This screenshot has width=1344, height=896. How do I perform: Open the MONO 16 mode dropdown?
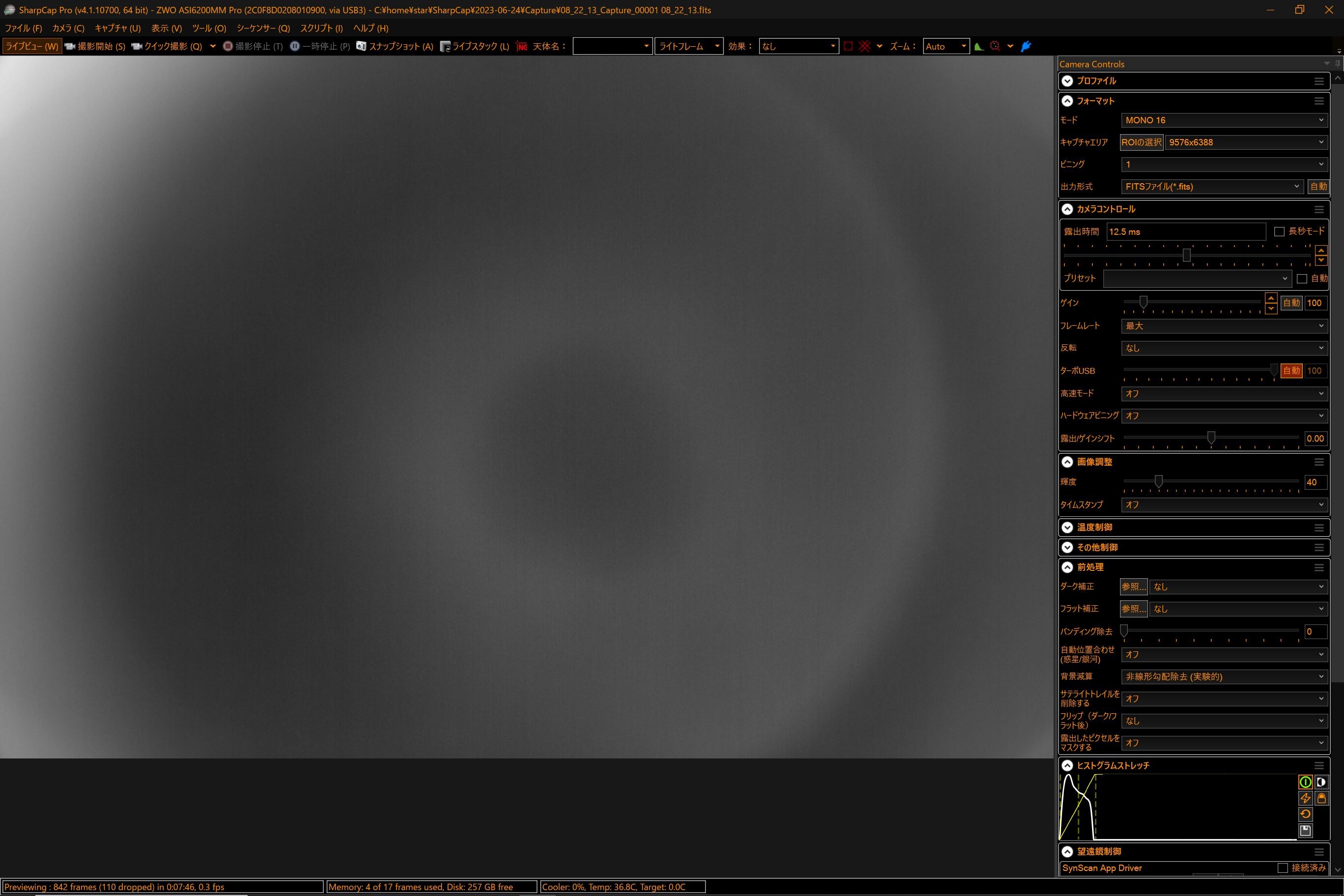pyautogui.click(x=1224, y=120)
